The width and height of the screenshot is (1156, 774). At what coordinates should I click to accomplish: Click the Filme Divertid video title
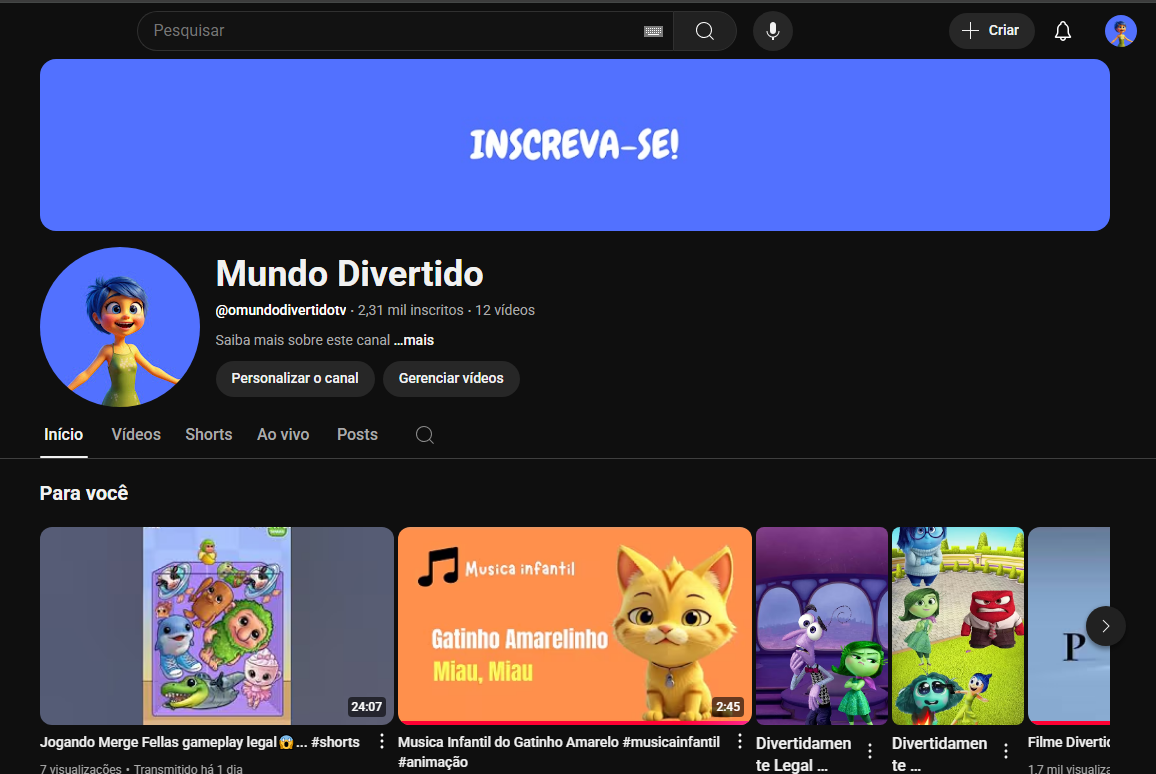pos(1069,742)
